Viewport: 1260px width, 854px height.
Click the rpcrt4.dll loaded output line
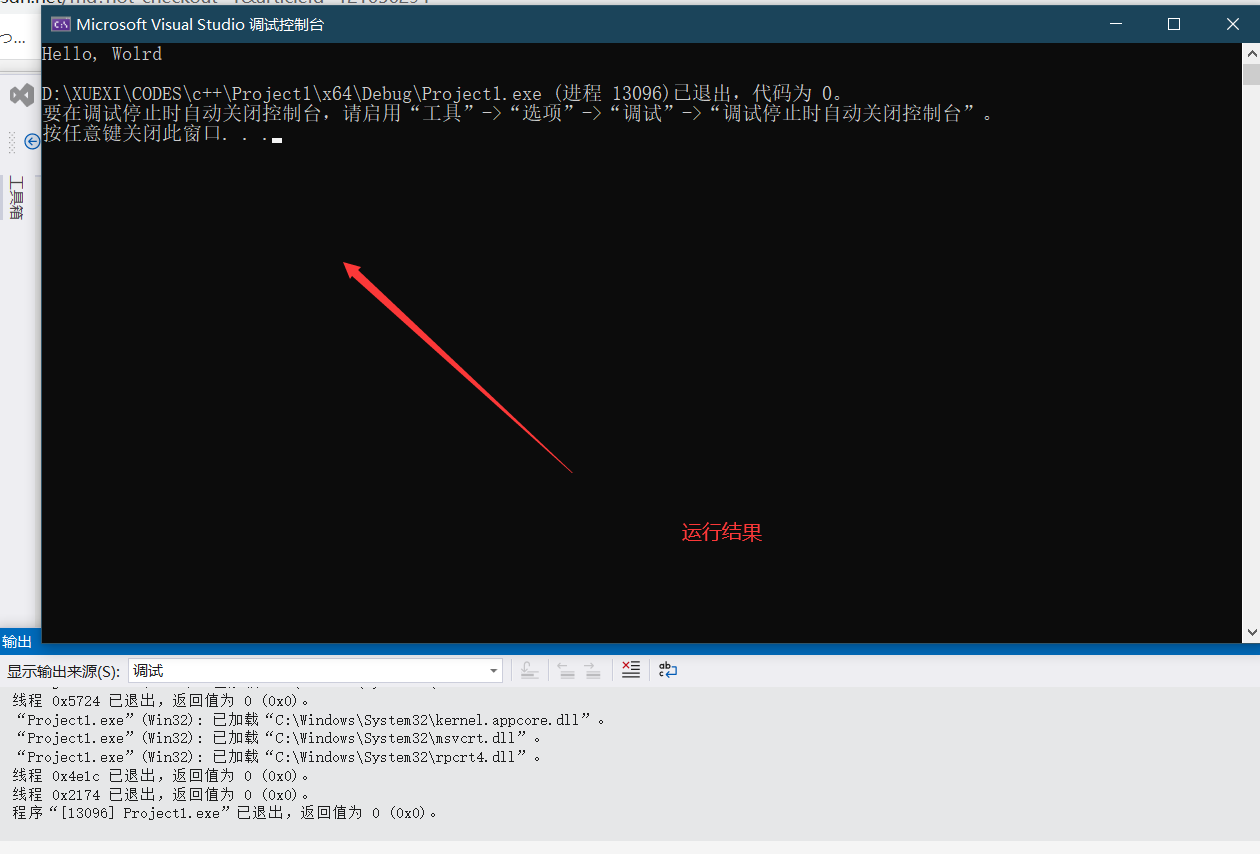(279, 757)
